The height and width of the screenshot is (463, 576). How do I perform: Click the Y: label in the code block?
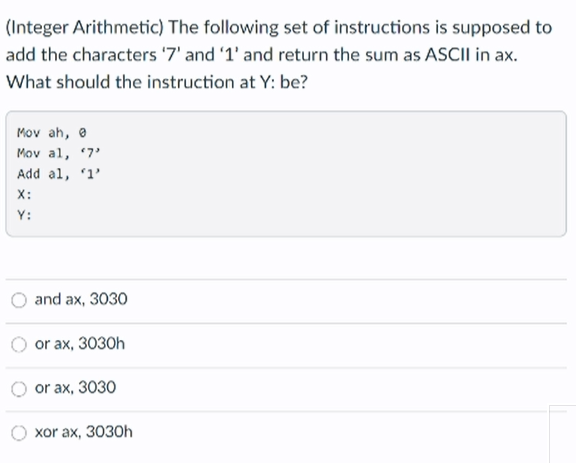24,215
